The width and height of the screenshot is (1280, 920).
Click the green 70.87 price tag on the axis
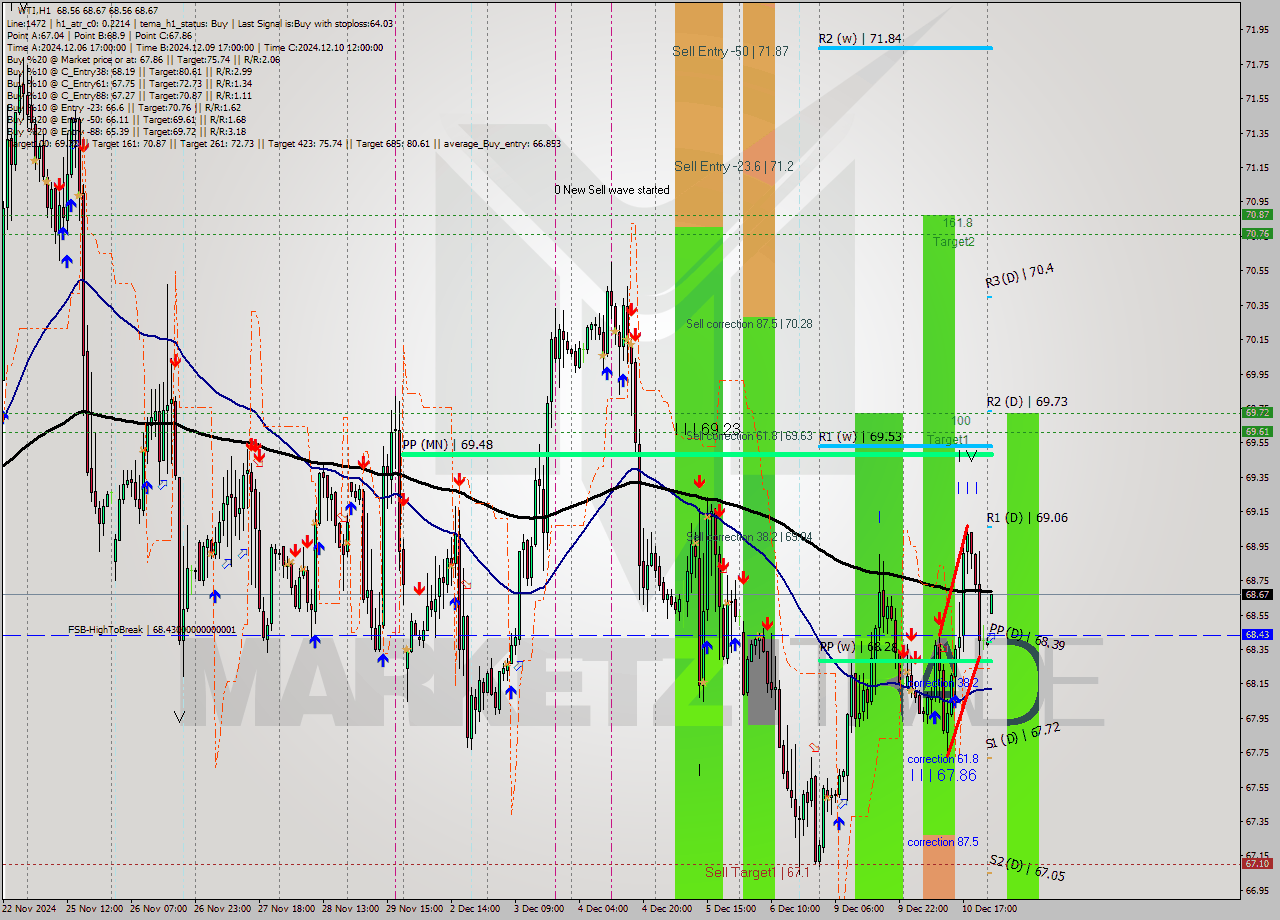coord(1257,215)
